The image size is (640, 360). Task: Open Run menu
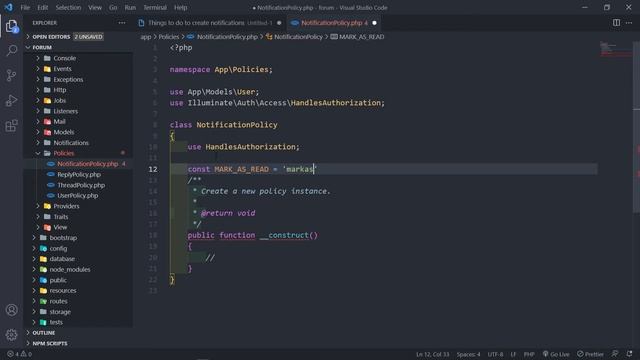tap(130, 7)
